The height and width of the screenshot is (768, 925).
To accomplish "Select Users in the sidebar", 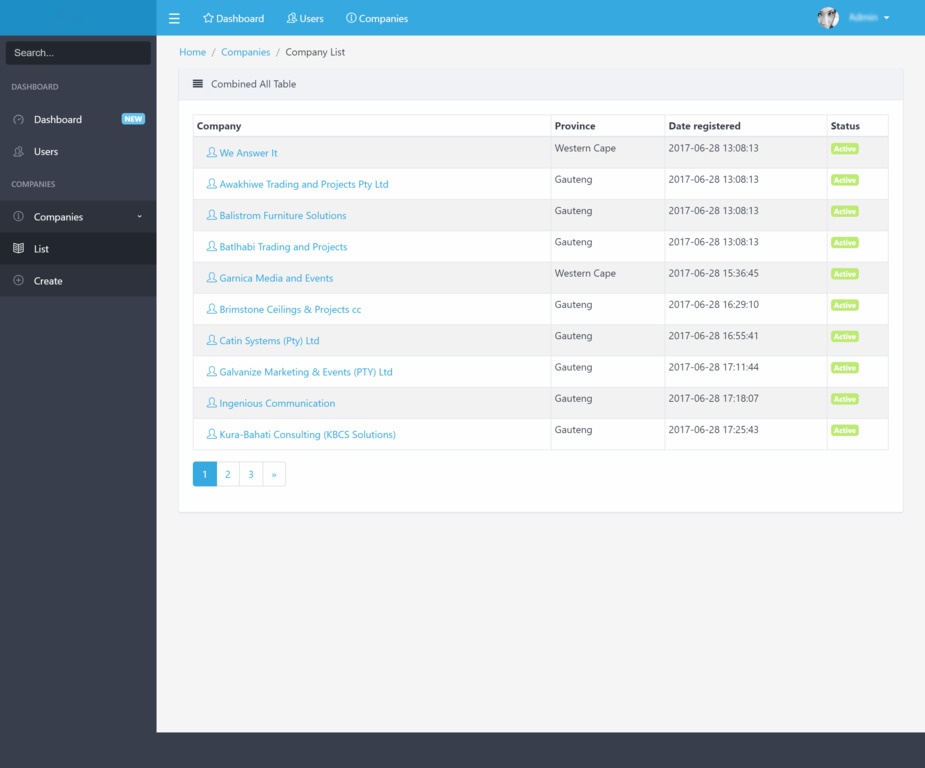I will point(78,152).
